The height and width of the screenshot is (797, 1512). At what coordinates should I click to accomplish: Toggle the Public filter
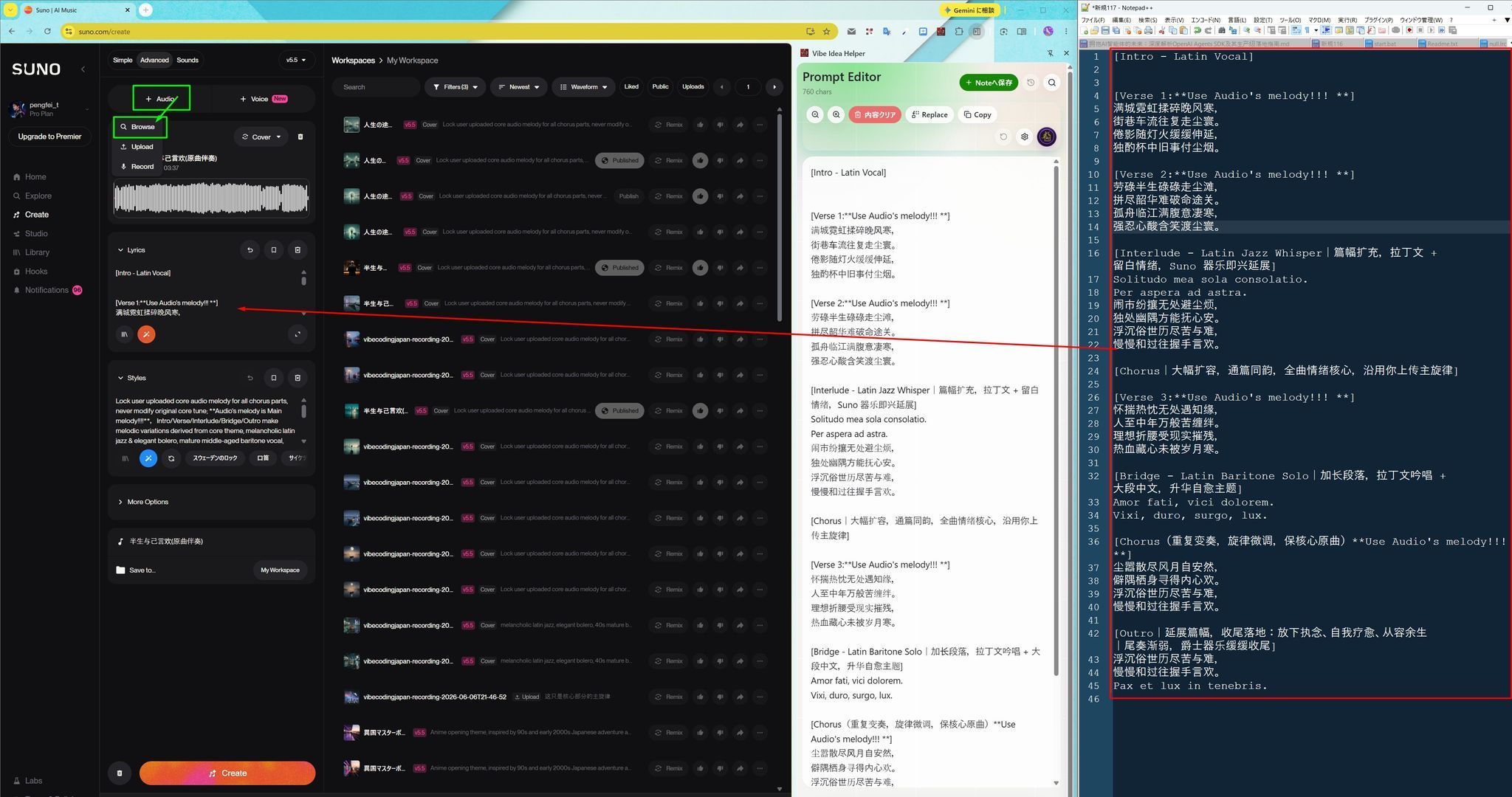660,87
